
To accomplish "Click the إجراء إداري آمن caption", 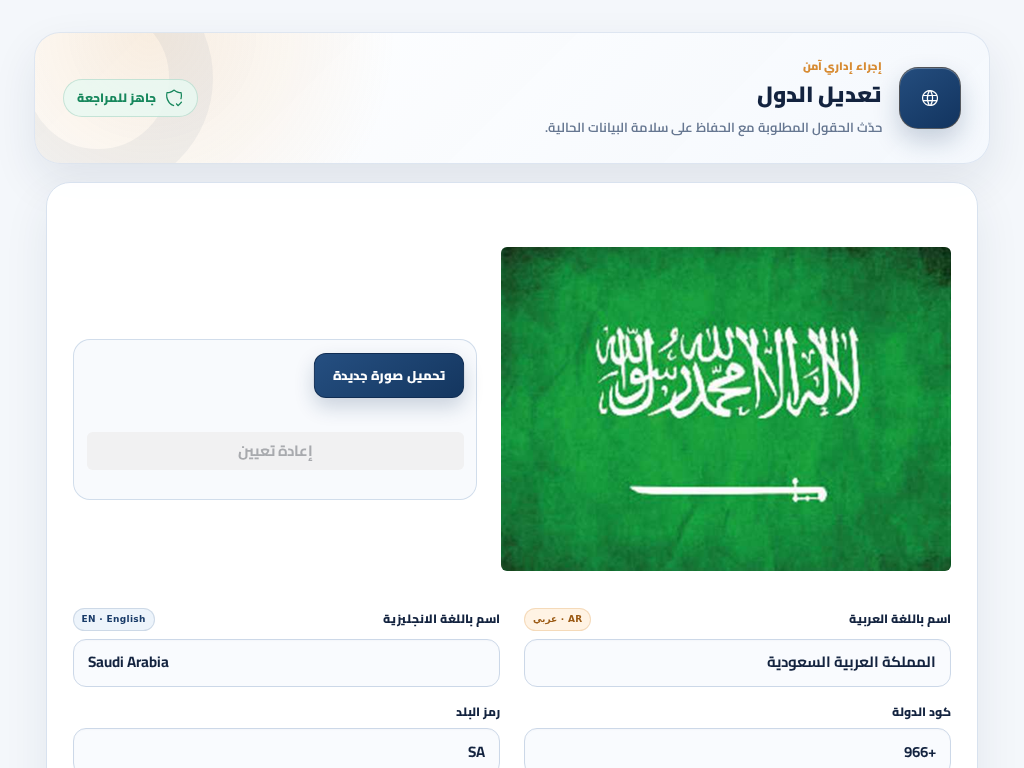I will click(842, 67).
